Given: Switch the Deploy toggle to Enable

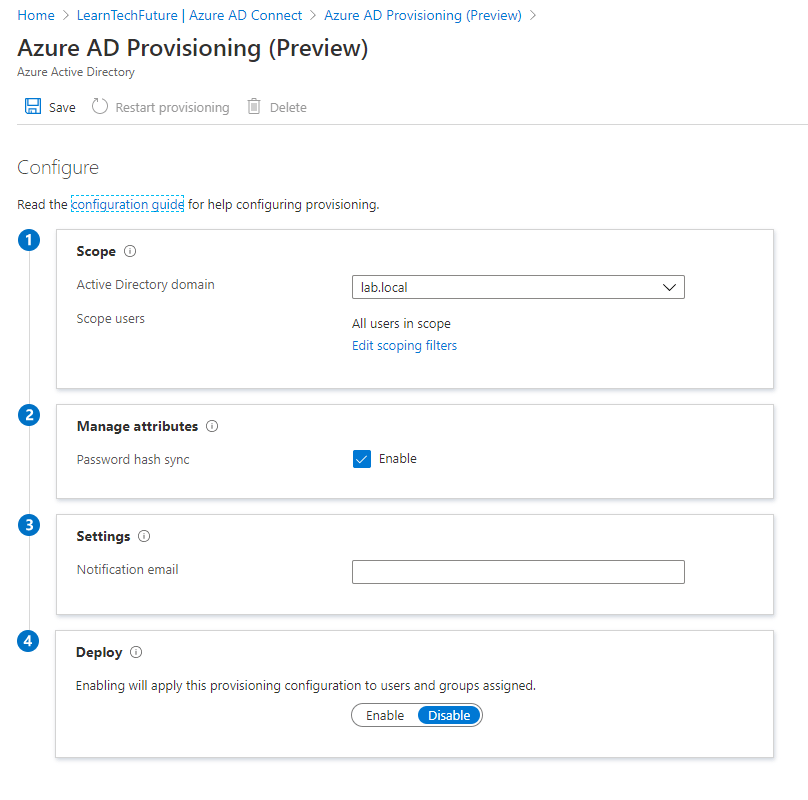Looking at the screenshot, I should click(x=385, y=715).
